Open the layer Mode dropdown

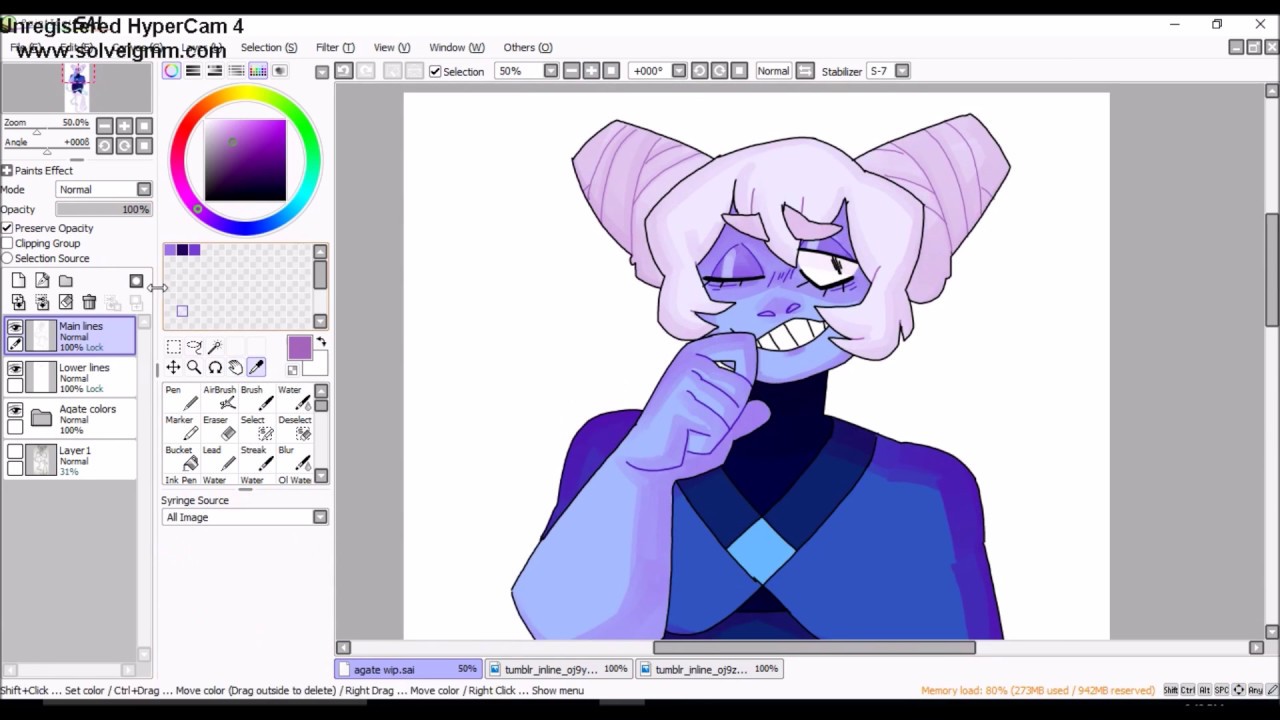[144, 190]
